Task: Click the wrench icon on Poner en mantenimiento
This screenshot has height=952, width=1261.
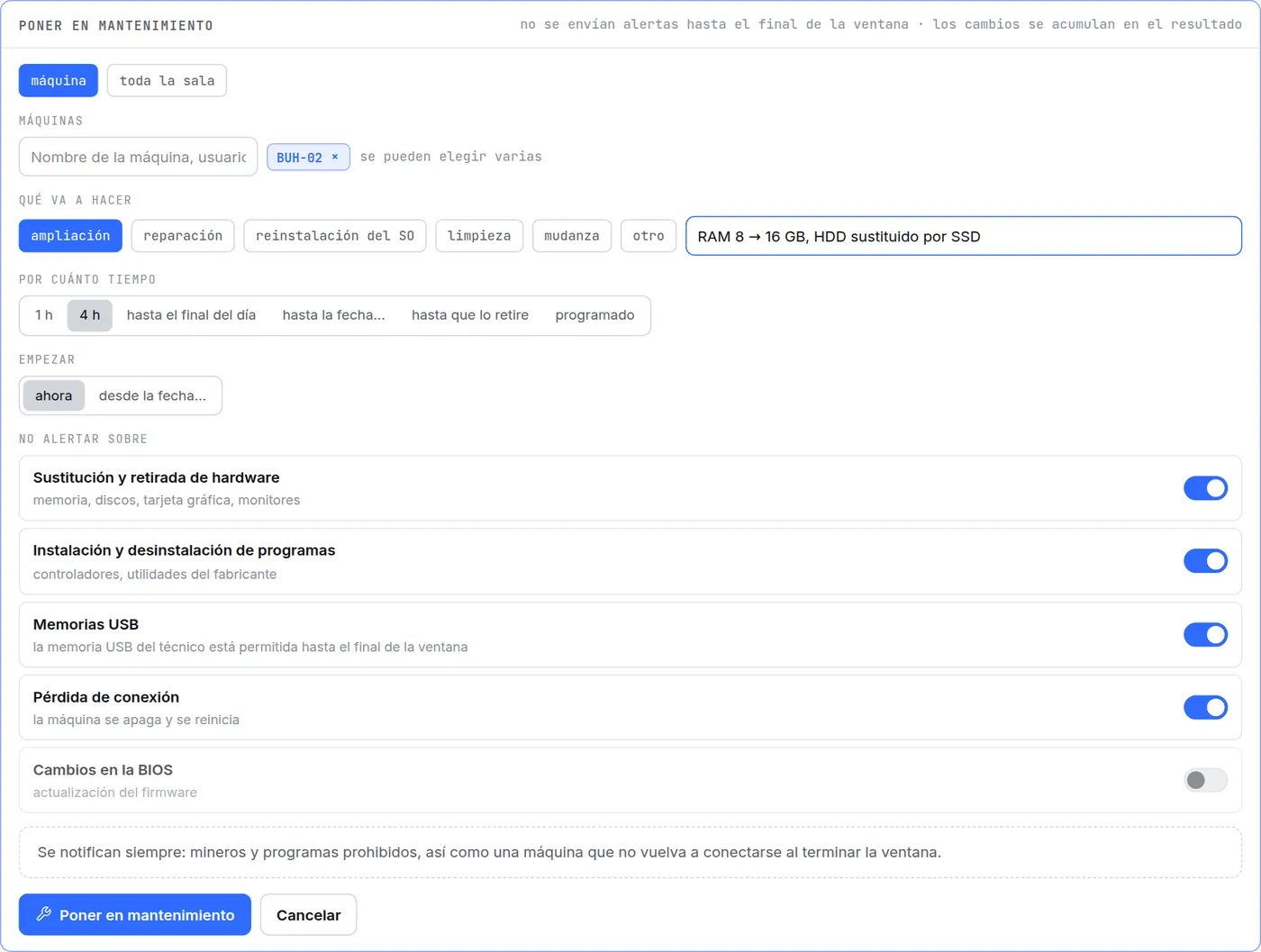Action: coord(43,914)
